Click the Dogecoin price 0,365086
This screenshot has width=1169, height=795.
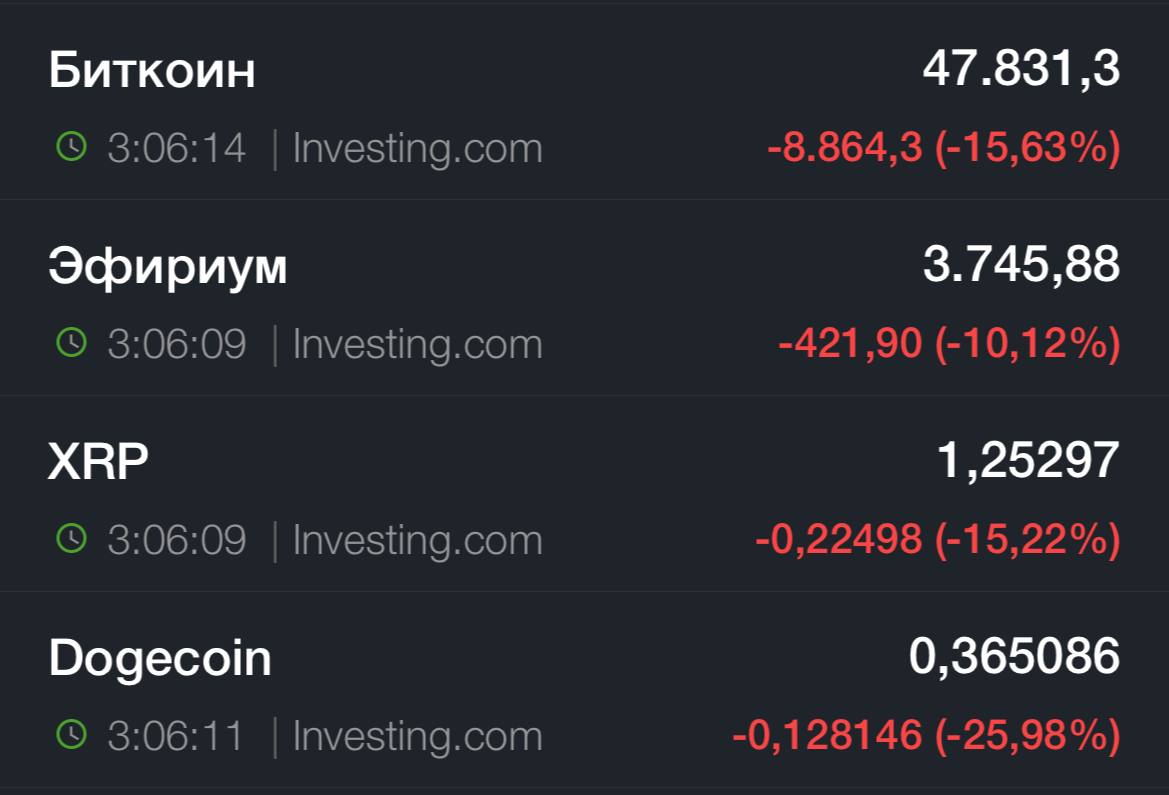click(x=1015, y=656)
